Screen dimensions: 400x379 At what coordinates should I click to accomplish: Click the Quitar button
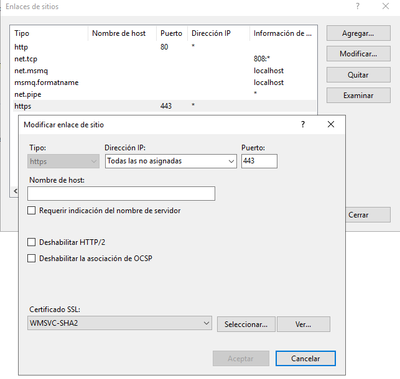coord(358,75)
